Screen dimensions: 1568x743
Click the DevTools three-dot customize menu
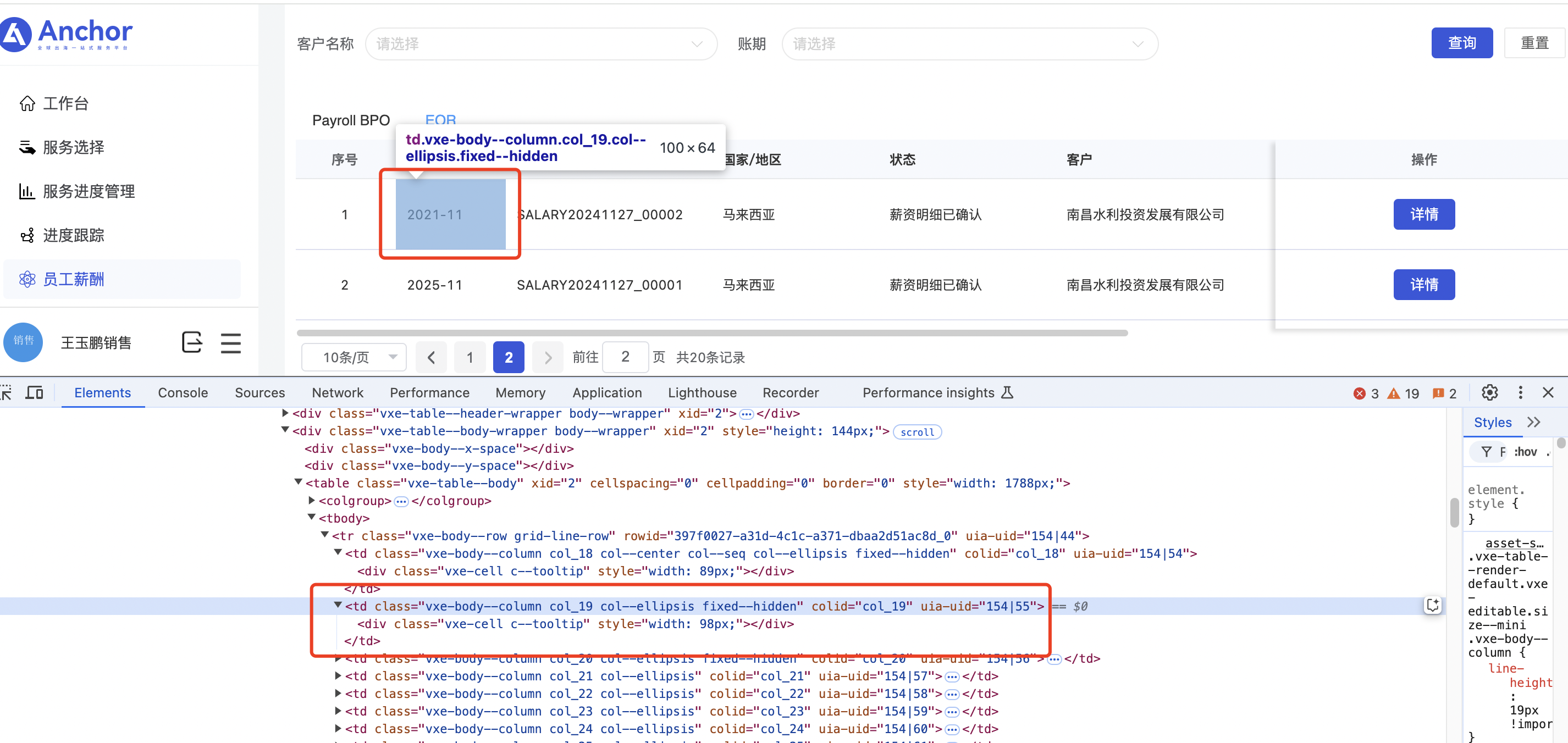[x=1520, y=392]
